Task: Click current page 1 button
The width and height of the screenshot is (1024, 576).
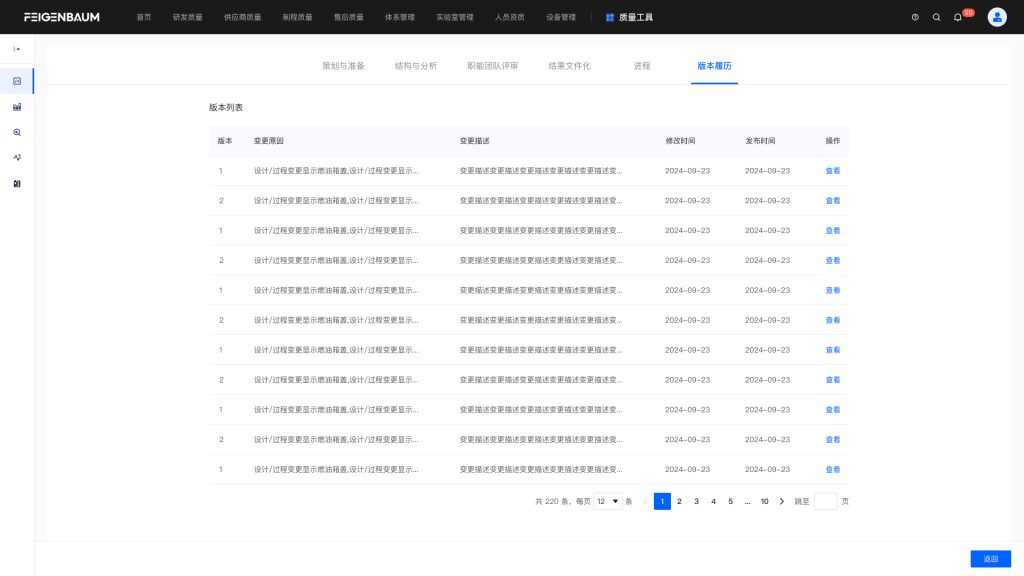Action: (x=662, y=502)
